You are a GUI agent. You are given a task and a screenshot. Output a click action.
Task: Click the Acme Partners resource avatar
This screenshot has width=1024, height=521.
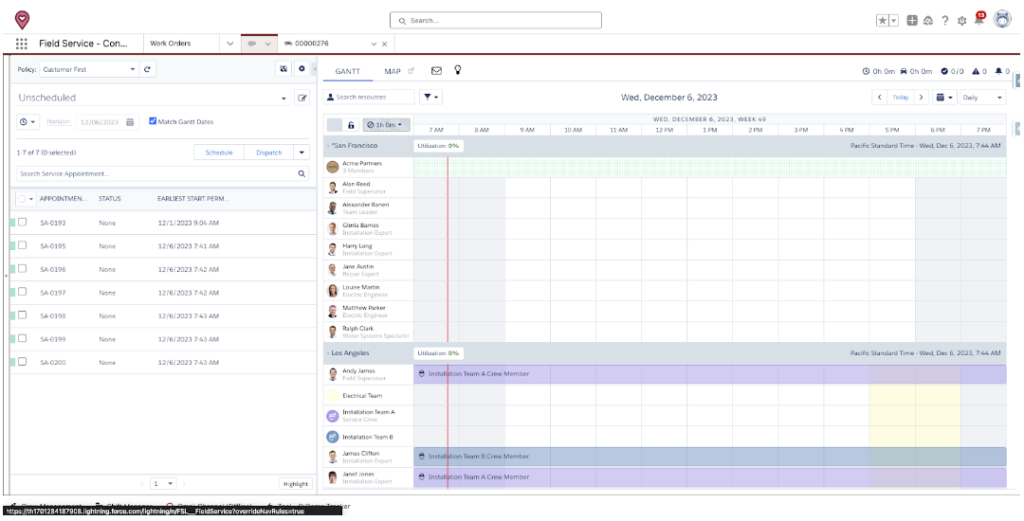pos(332,166)
